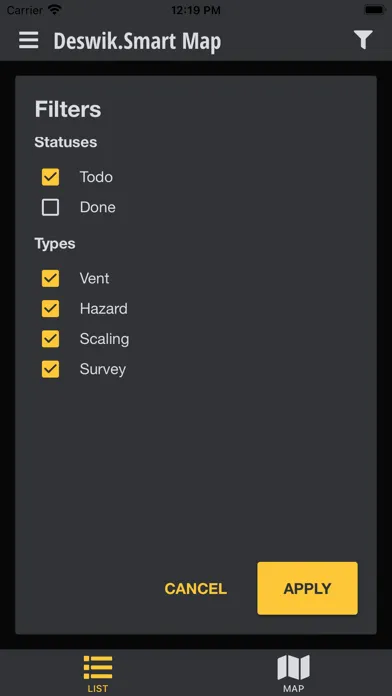Enable the Done status checkbox
Viewport: 392px width, 696px height.
(50, 207)
